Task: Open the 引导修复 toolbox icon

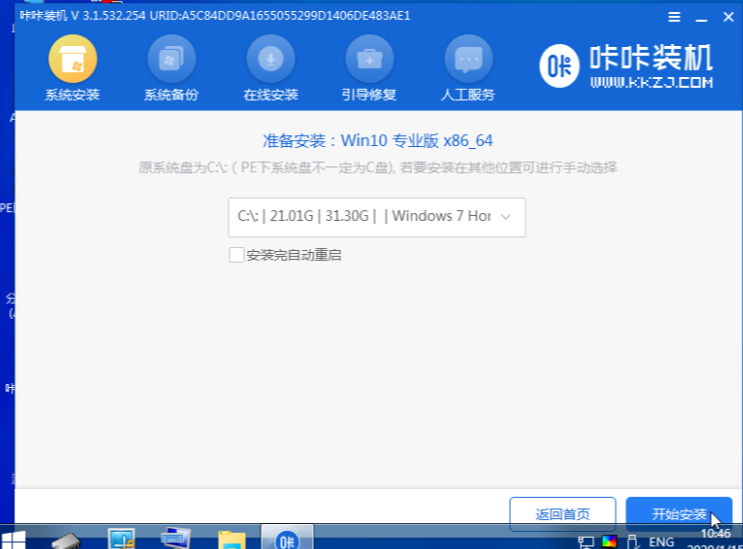Action: click(369, 62)
